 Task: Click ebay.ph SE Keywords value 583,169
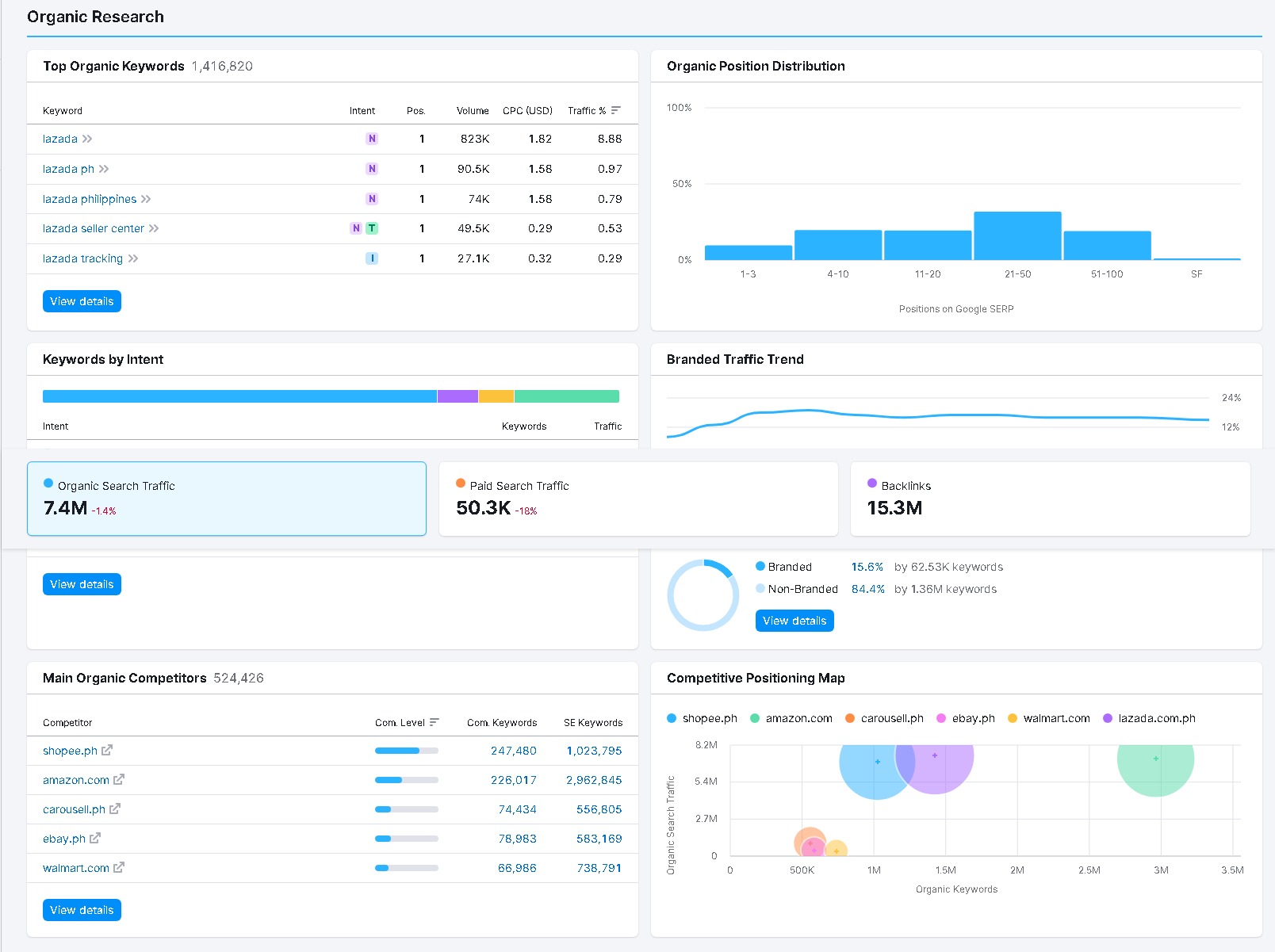pos(599,839)
